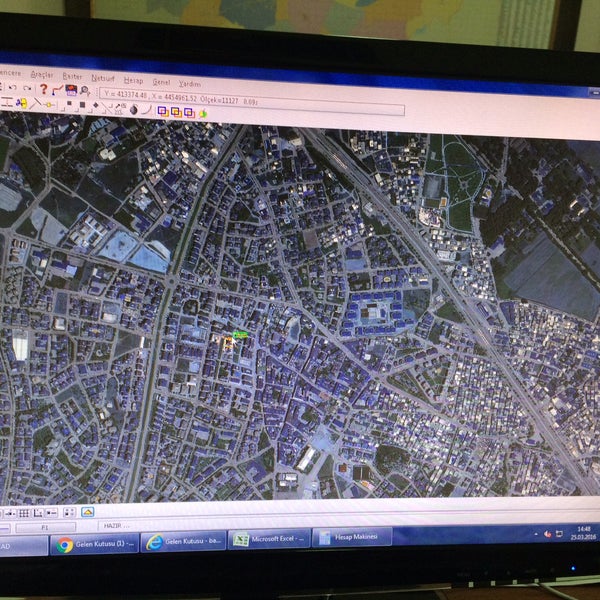
Task: Switch to Chrome Gelen Kutusu (1) taskbar window
Action: point(95,544)
